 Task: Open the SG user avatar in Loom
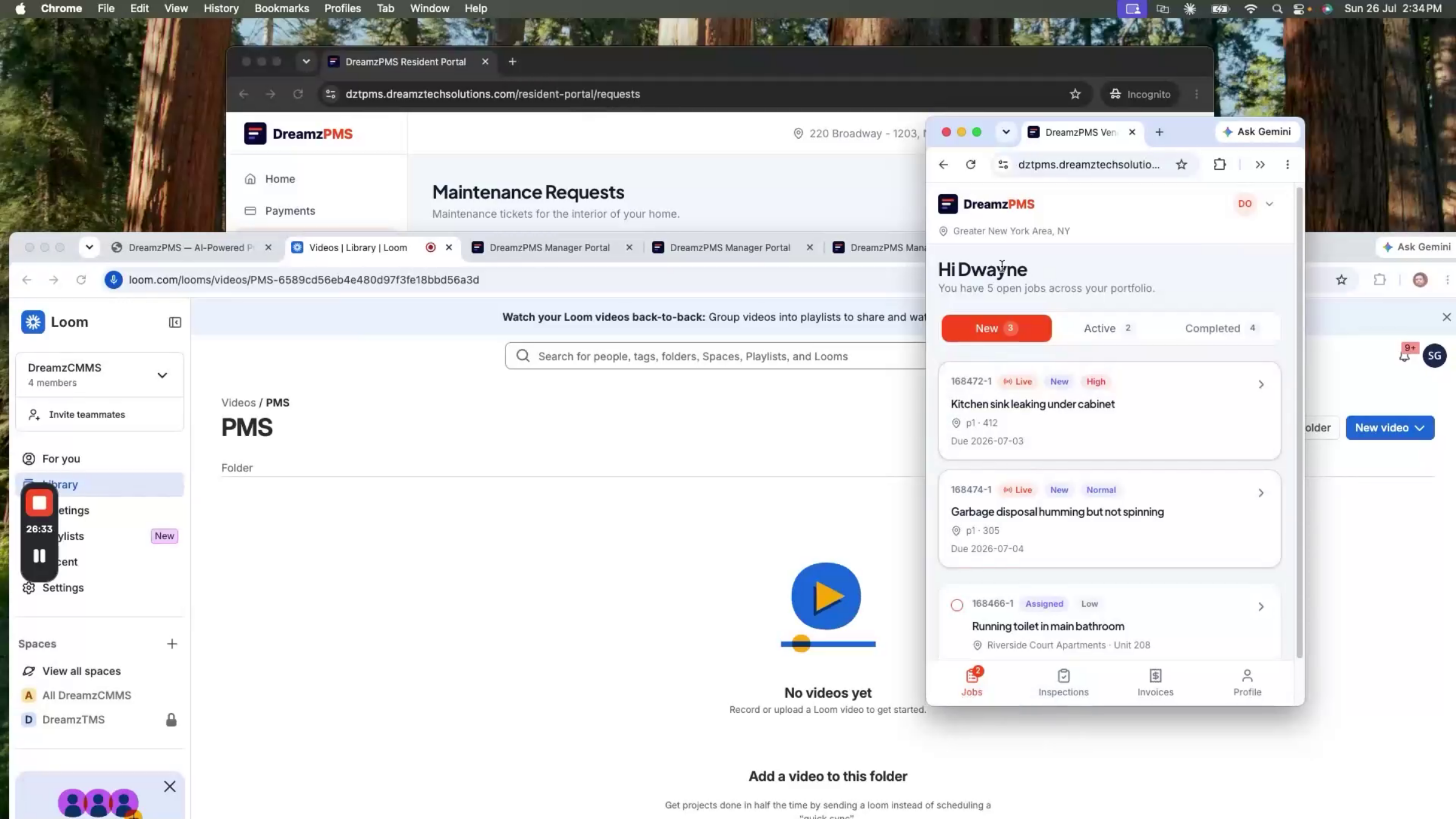point(1435,356)
